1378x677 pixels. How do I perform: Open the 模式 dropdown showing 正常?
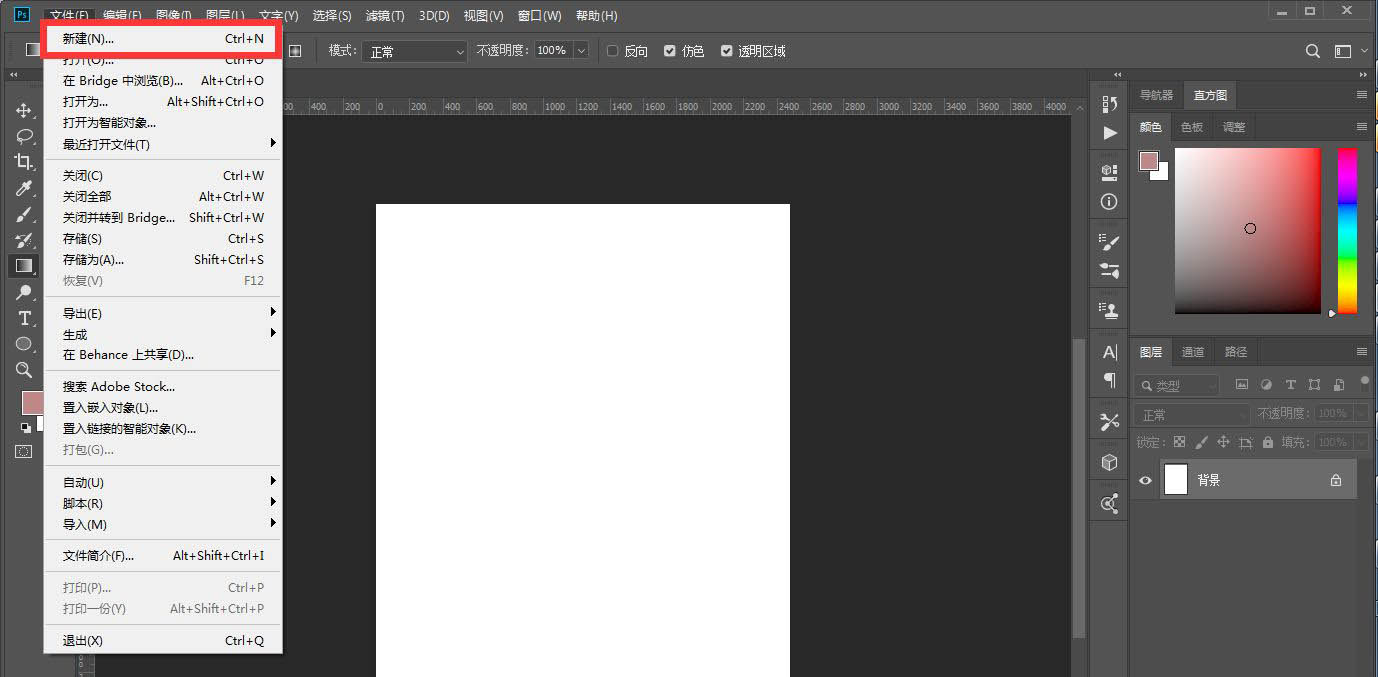click(414, 51)
